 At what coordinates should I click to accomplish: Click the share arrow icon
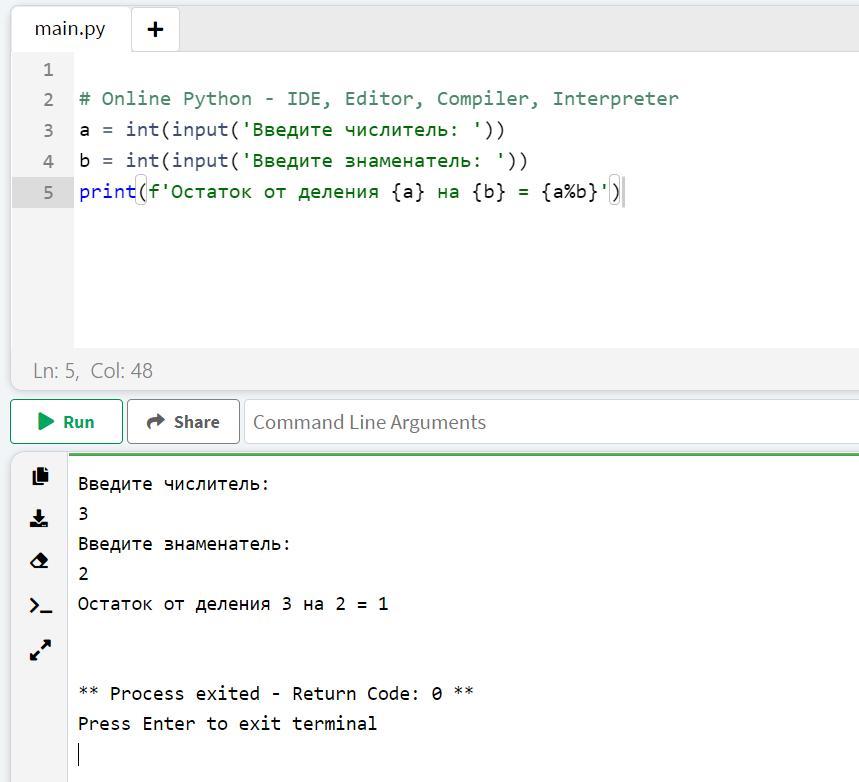[156, 421]
